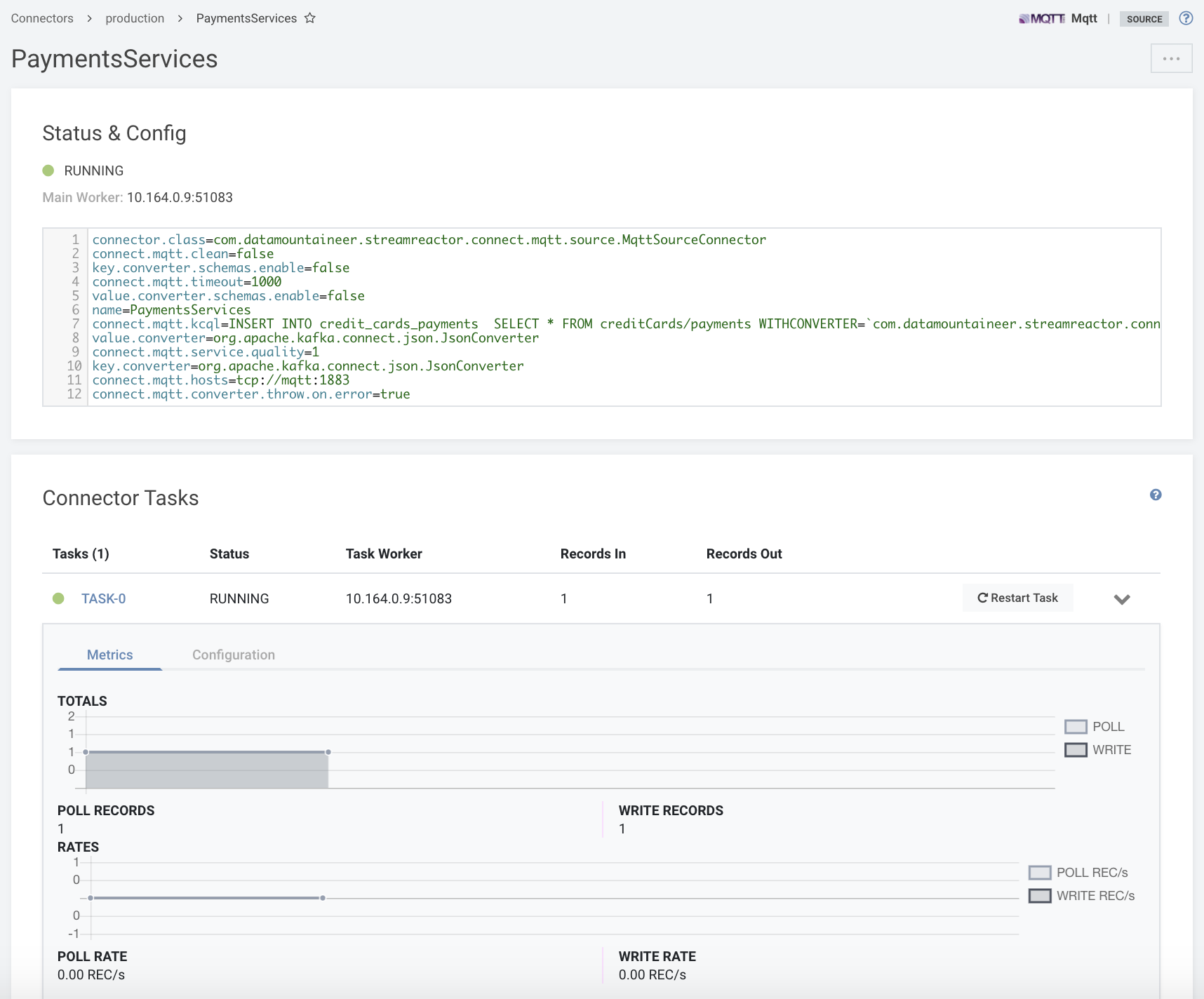Toggle POLL REC/s series in Rates legend
The width and height of the screenshot is (1204, 999).
[x=1078, y=873]
